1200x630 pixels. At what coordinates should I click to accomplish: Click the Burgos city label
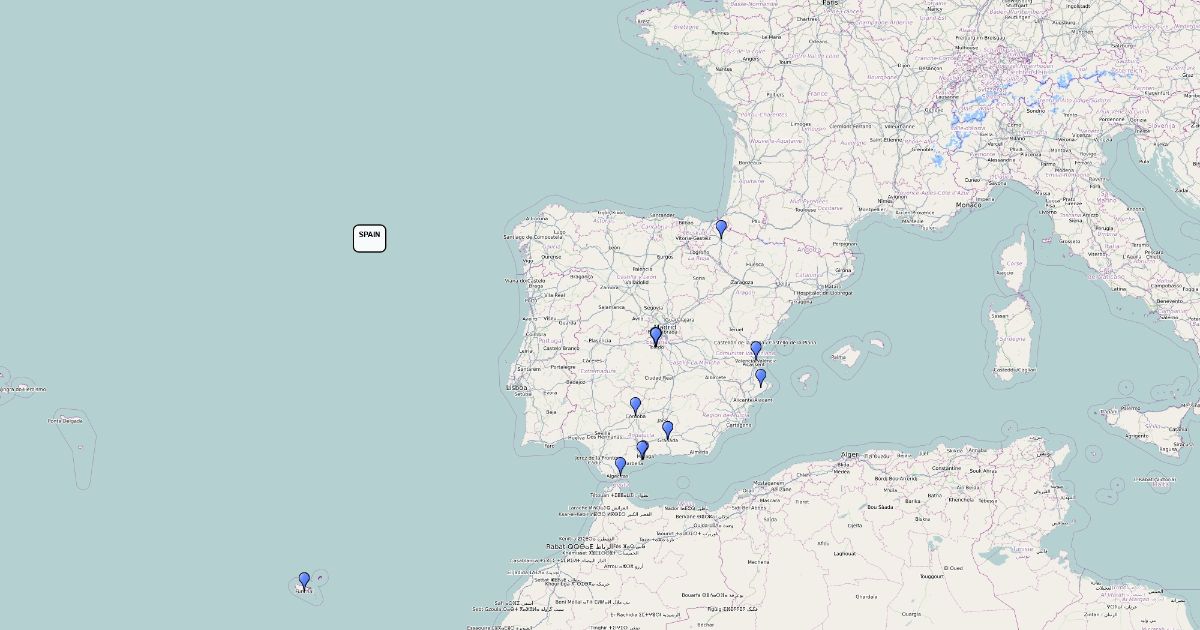(664, 257)
